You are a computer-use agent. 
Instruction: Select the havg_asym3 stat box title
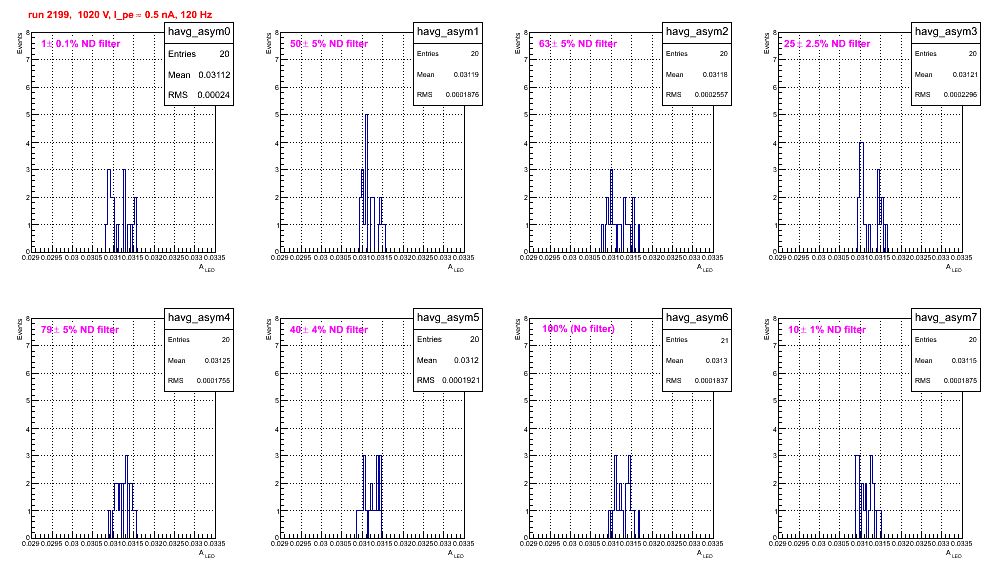click(x=946, y=32)
